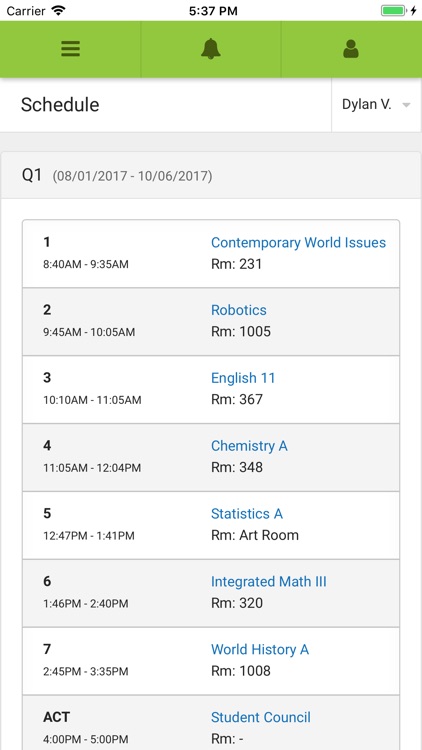Open the Statistics A course
422x750 pixels.
247,514
